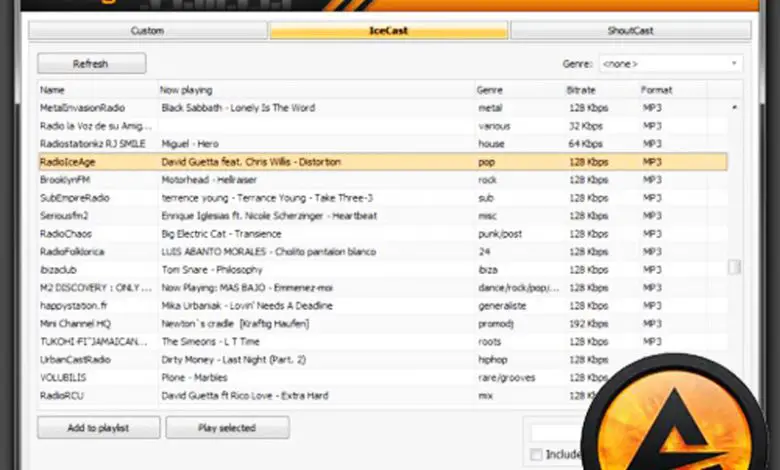Image resolution: width=780 pixels, height=470 pixels.
Task: Sort by Name column header
Action: tap(52, 90)
